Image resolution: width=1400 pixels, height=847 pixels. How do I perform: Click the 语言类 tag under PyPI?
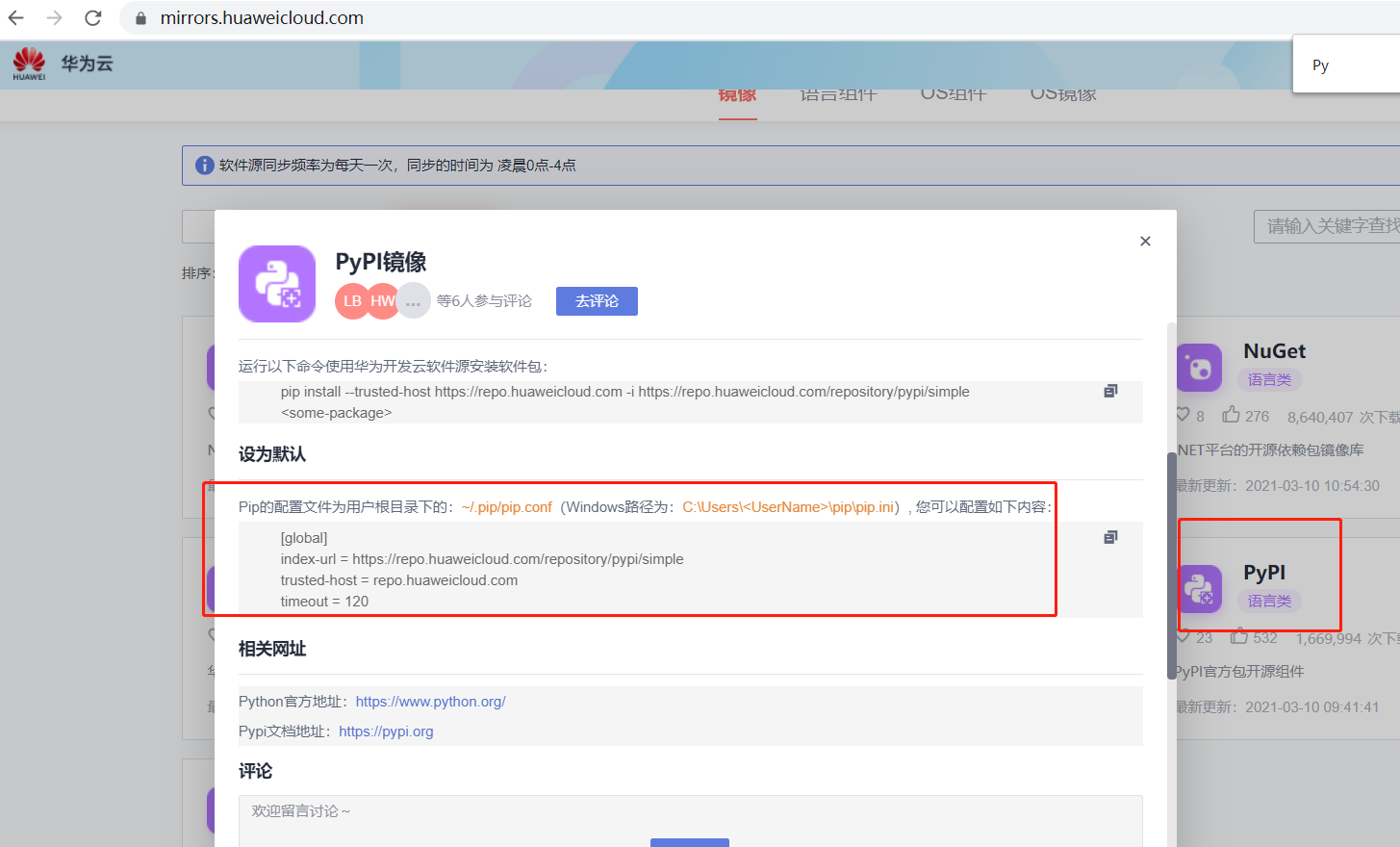[1269, 602]
